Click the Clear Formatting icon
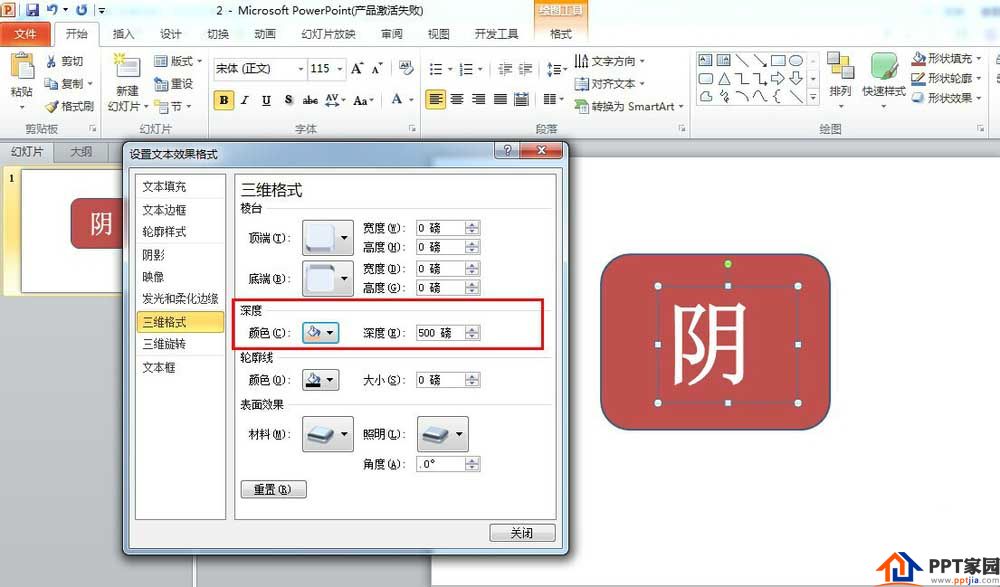 [406, 68]
